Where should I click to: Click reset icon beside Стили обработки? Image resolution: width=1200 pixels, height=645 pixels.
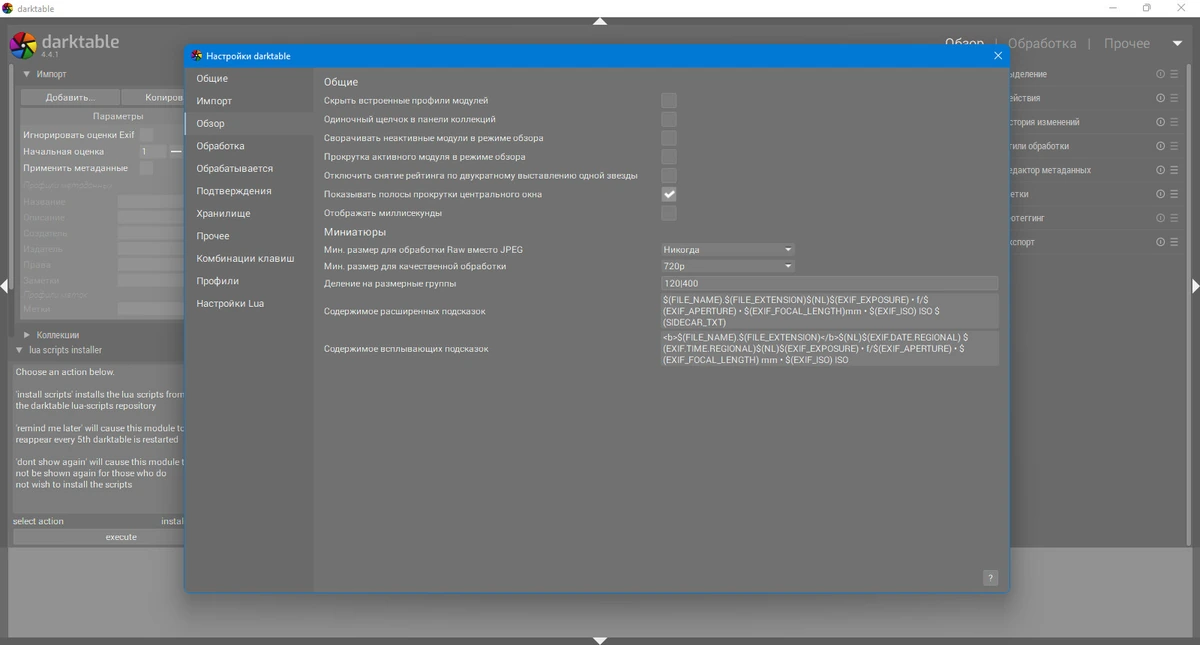[x=1161, y=146]
